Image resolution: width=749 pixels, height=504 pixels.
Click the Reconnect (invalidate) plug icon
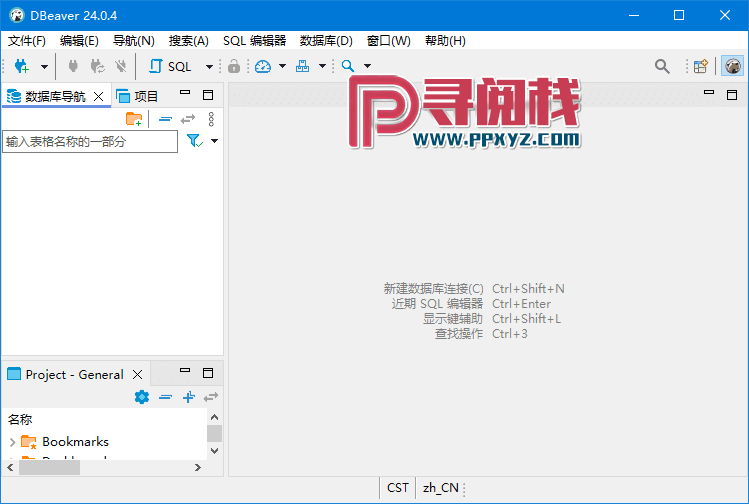coord(97,66)
